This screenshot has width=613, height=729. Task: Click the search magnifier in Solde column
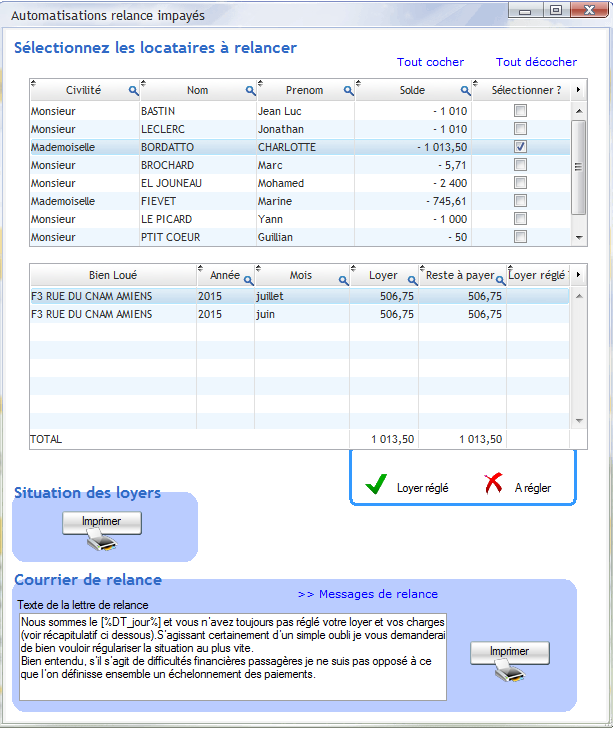pyautogui.click(x=465, y=91)
